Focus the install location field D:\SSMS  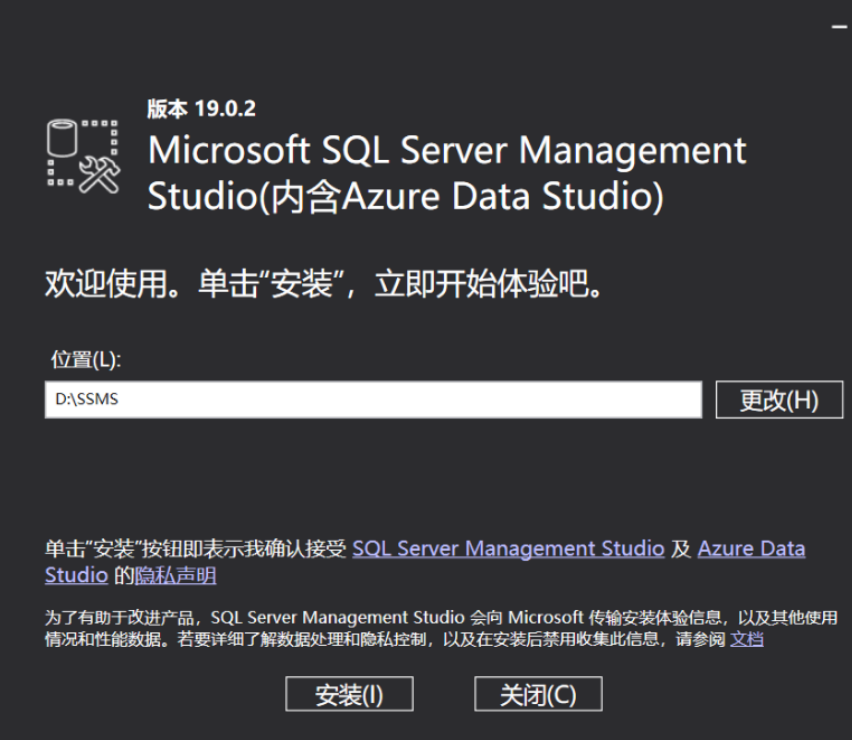(373, 400)
